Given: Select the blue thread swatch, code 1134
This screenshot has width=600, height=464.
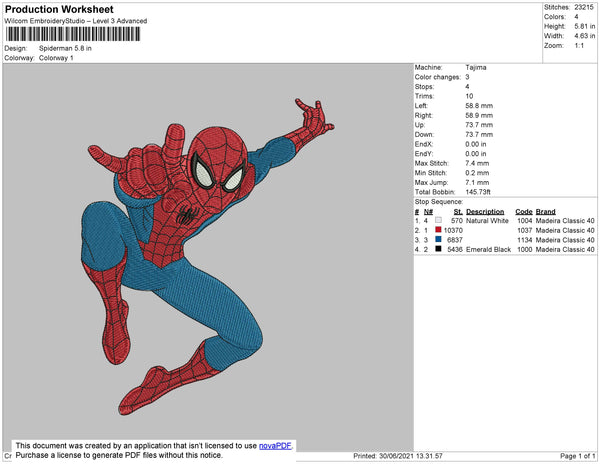Looking at the screenshot, I should tap(438, 239).
